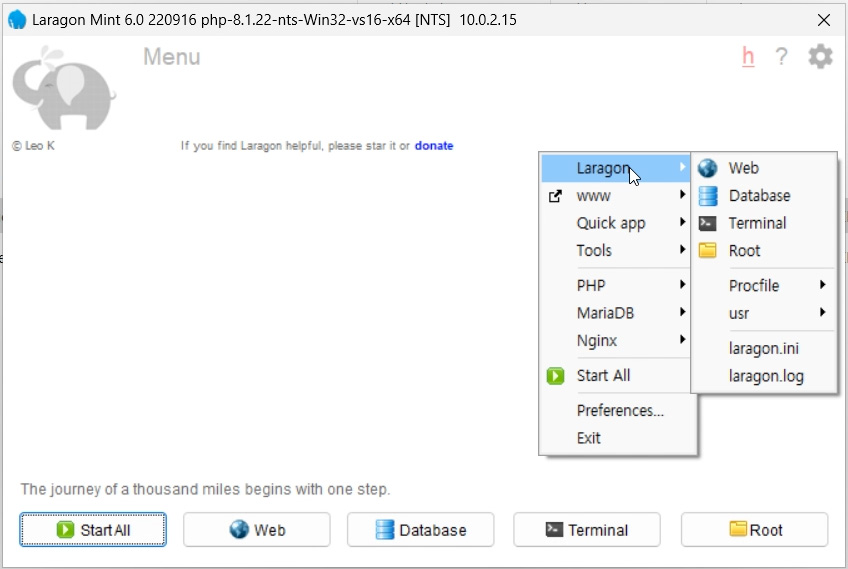This screenshot has width=848, height=569.
Task: Open the usr submenu entry
Action: (764, 313)
